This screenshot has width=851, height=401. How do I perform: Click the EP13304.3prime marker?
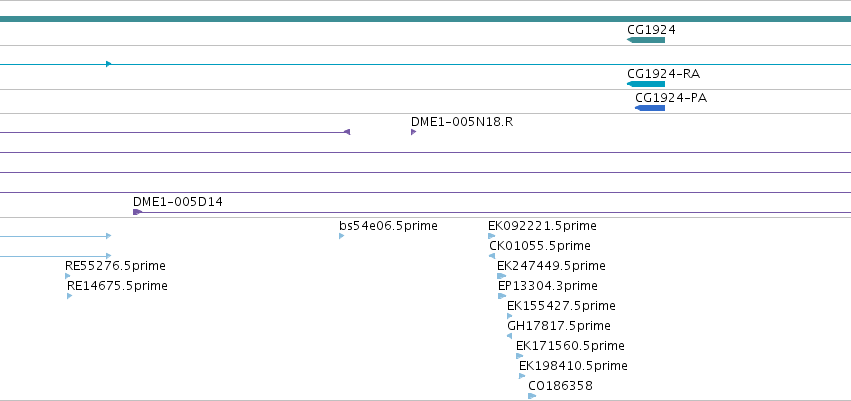(x=502, y=296)
